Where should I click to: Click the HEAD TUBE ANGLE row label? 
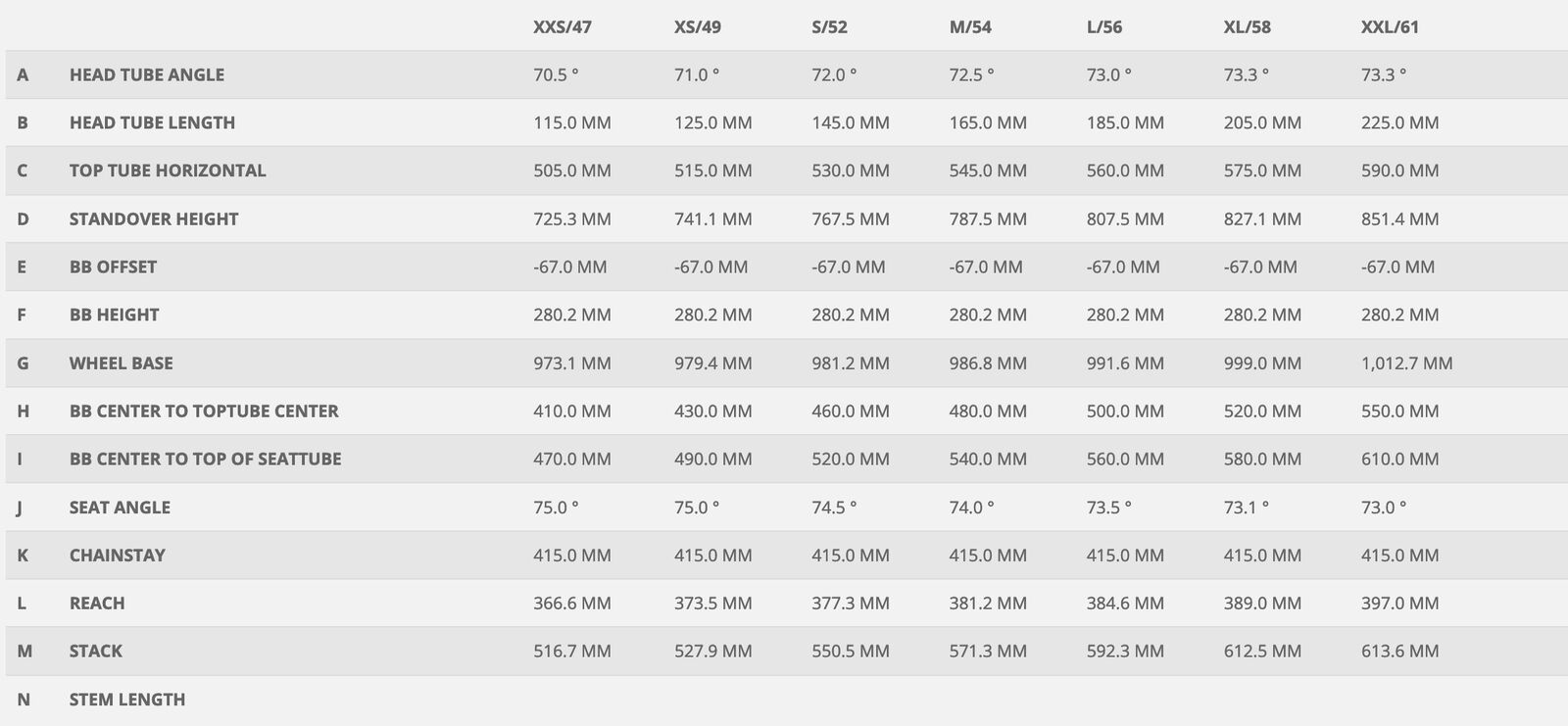[x=146, y=74]
